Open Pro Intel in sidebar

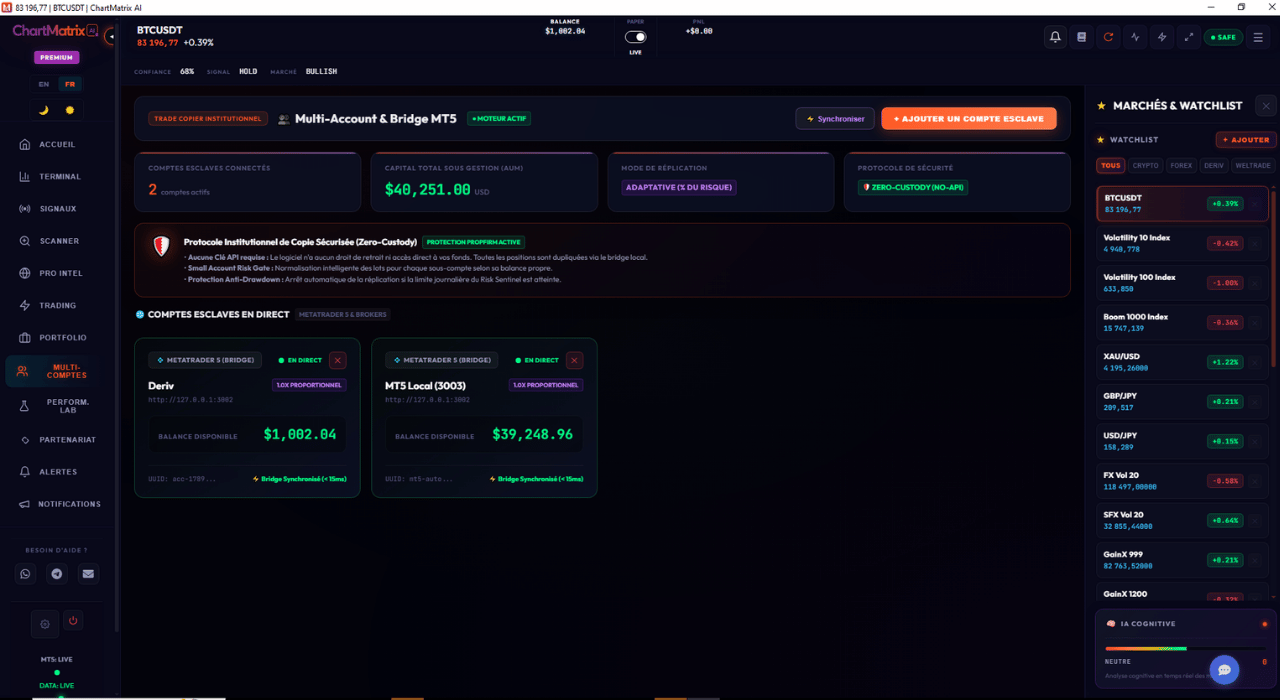click(x=57, y=273)
